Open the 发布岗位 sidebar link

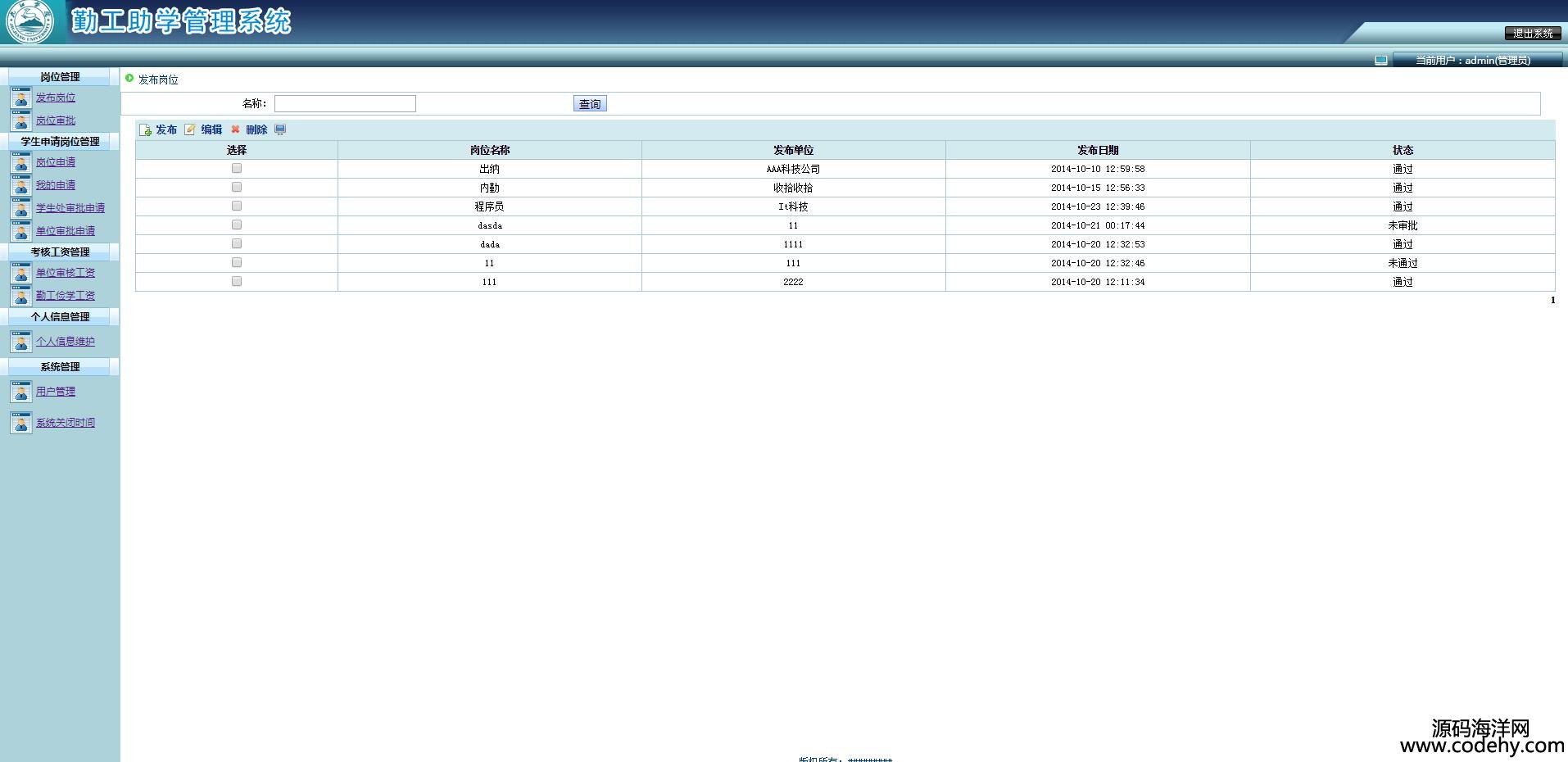click(x=56, y=98)
